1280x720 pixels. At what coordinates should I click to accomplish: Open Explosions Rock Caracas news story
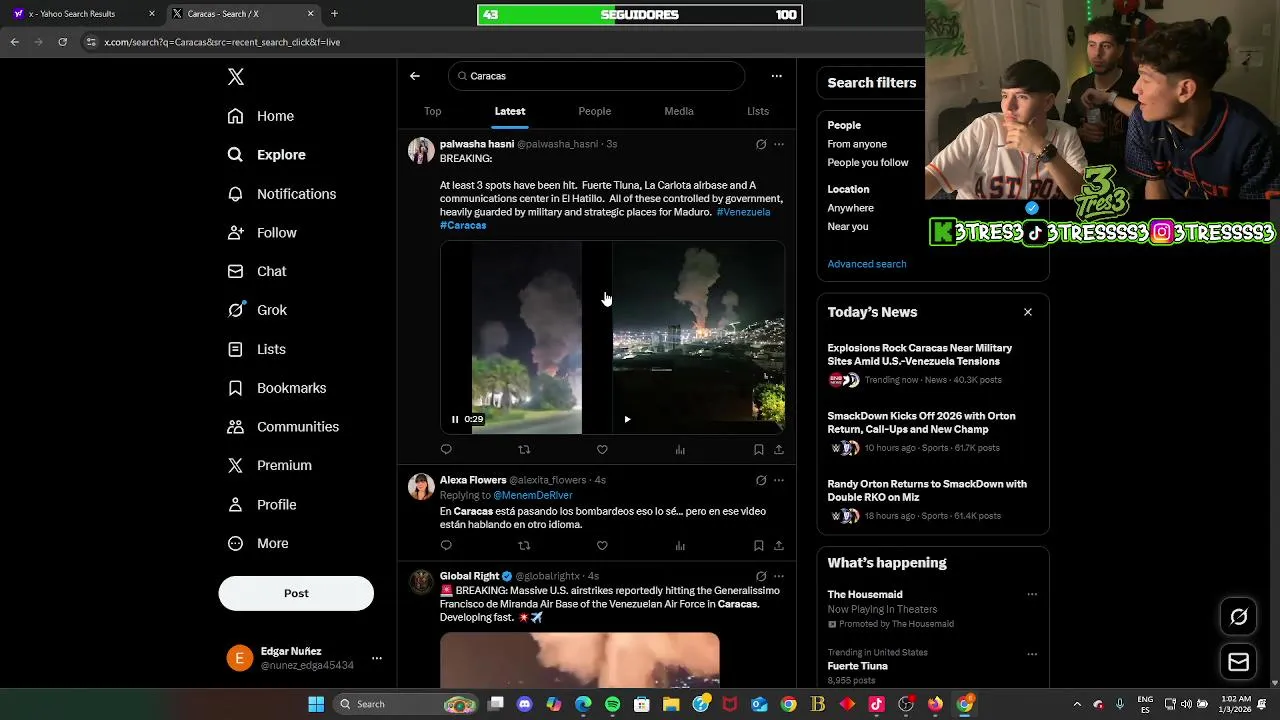point(920,355)
